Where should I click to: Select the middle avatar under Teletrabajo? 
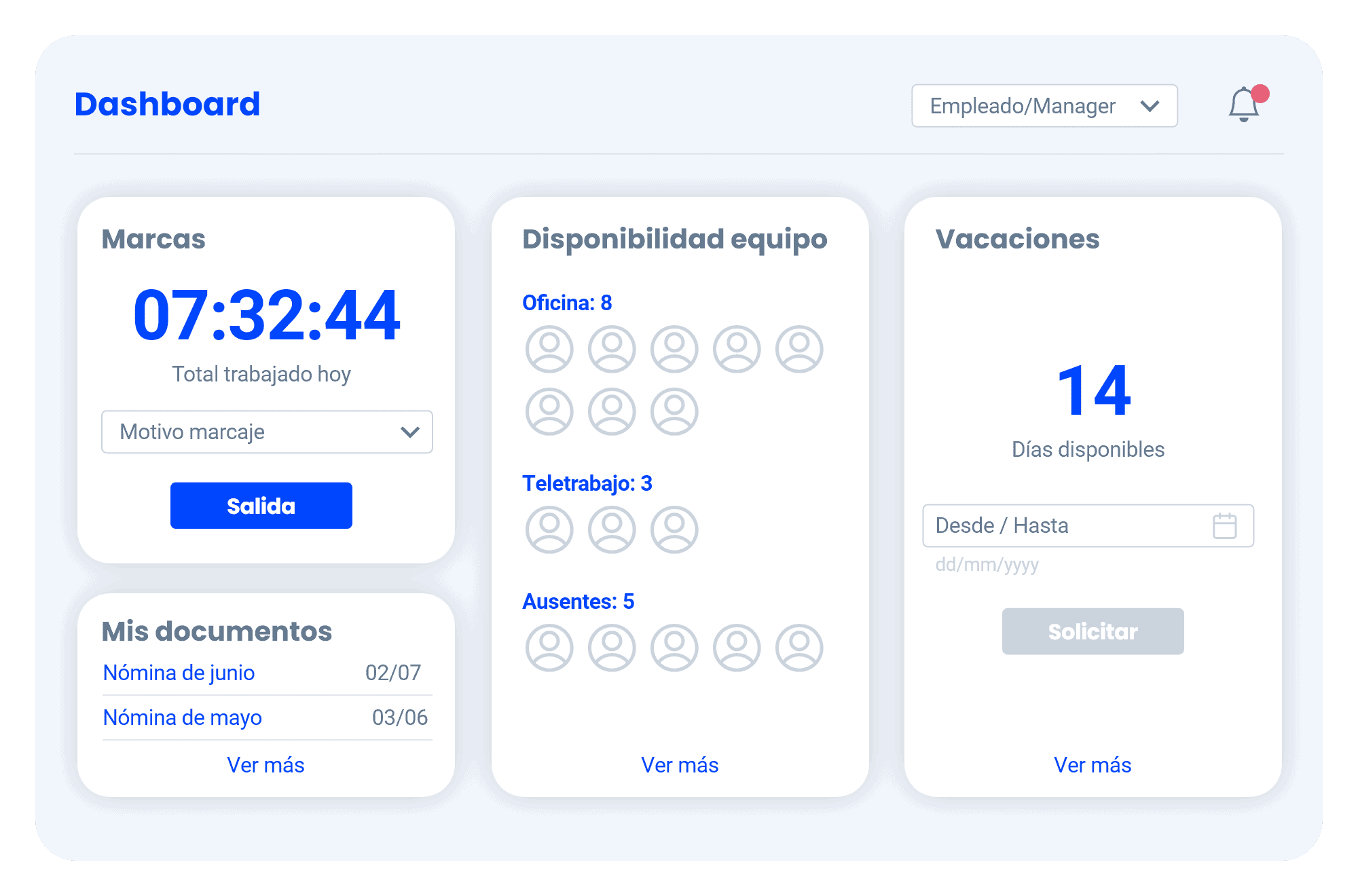(x=612, y=530)
